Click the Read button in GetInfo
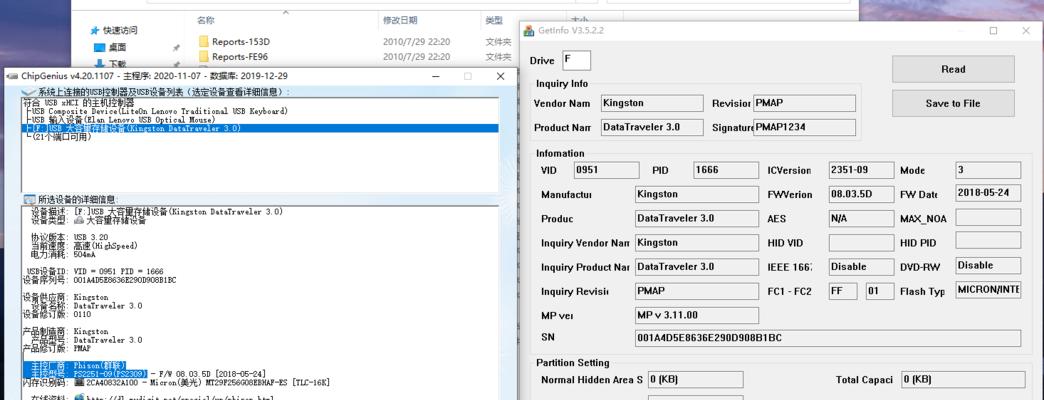 tap(953, 69)
